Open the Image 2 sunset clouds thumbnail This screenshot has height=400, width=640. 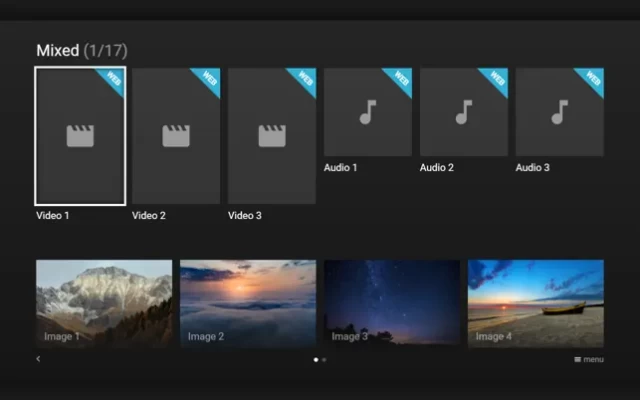[x=248, y=303]
